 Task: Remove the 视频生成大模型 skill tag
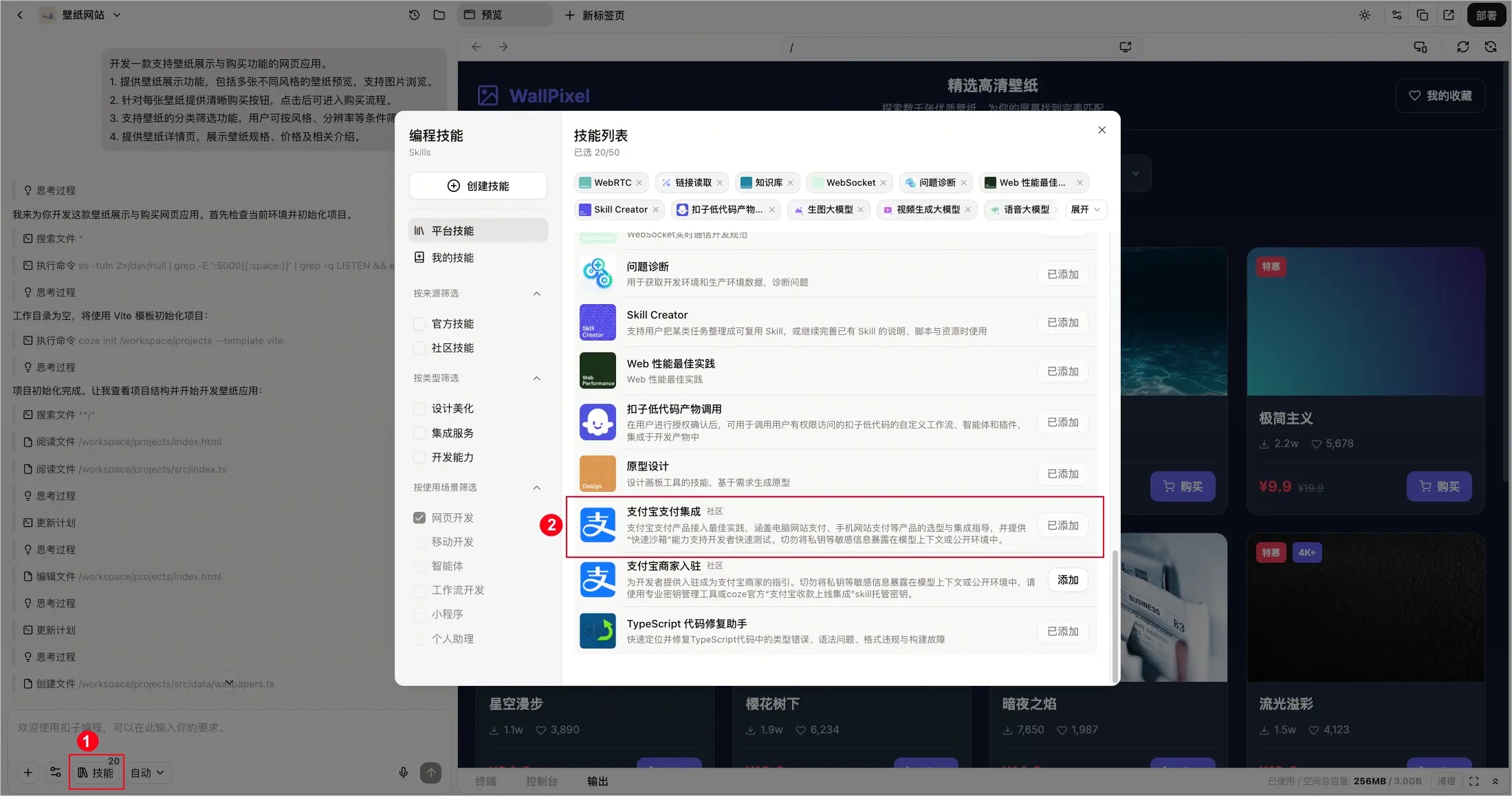pos(967,210)
